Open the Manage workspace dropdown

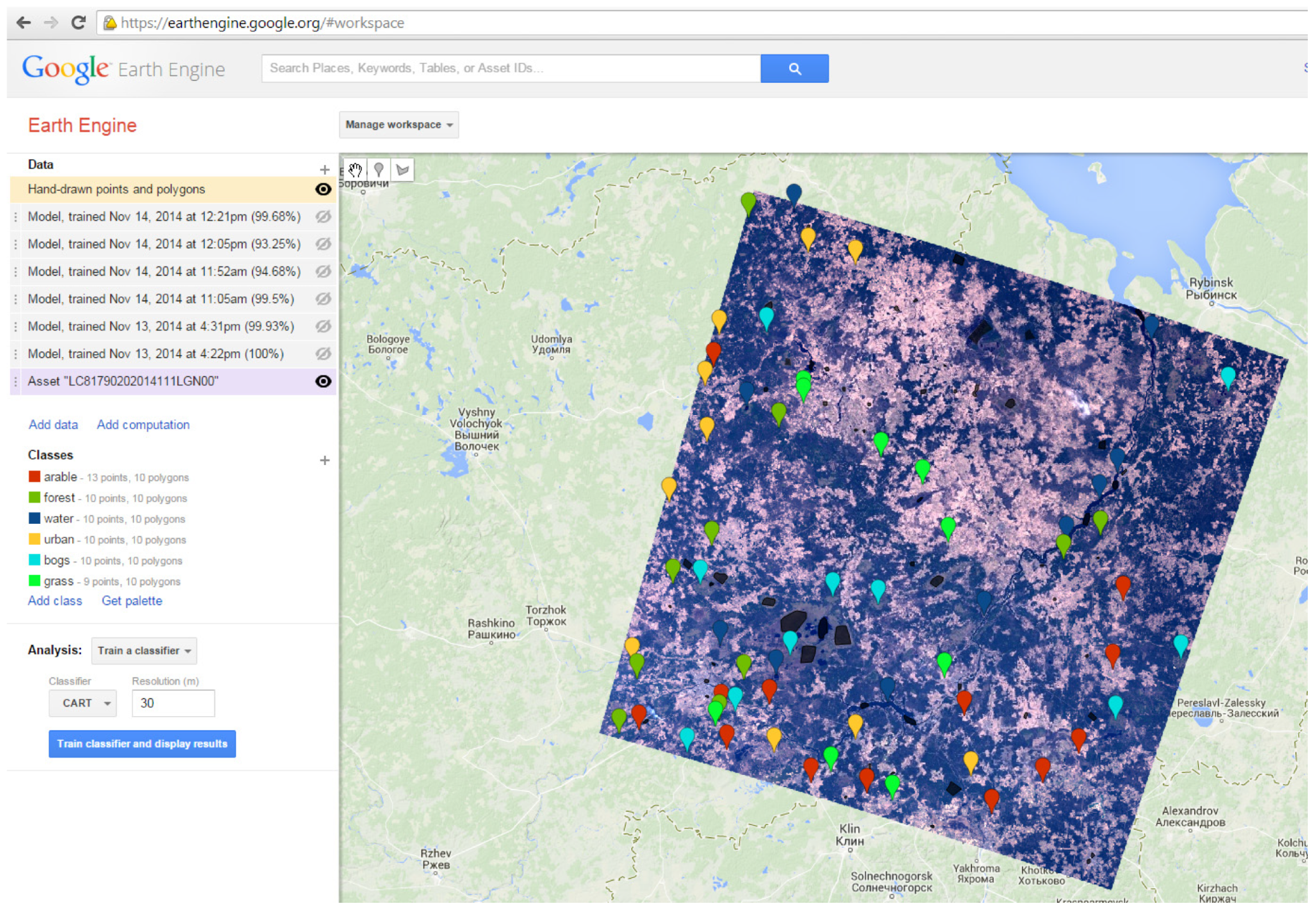pos(398,125)
